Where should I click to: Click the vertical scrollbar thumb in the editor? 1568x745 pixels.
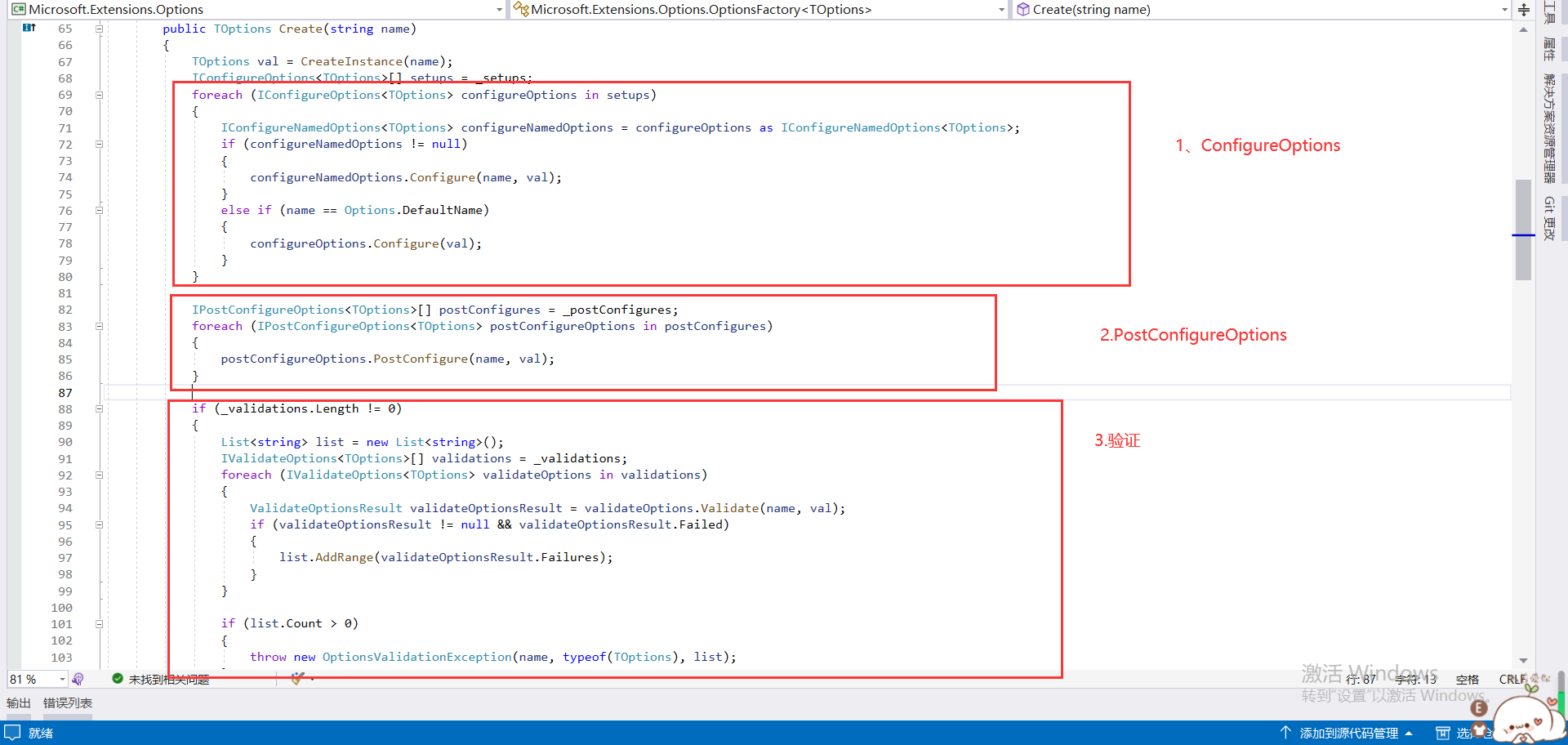click(x=1523, y=230)
